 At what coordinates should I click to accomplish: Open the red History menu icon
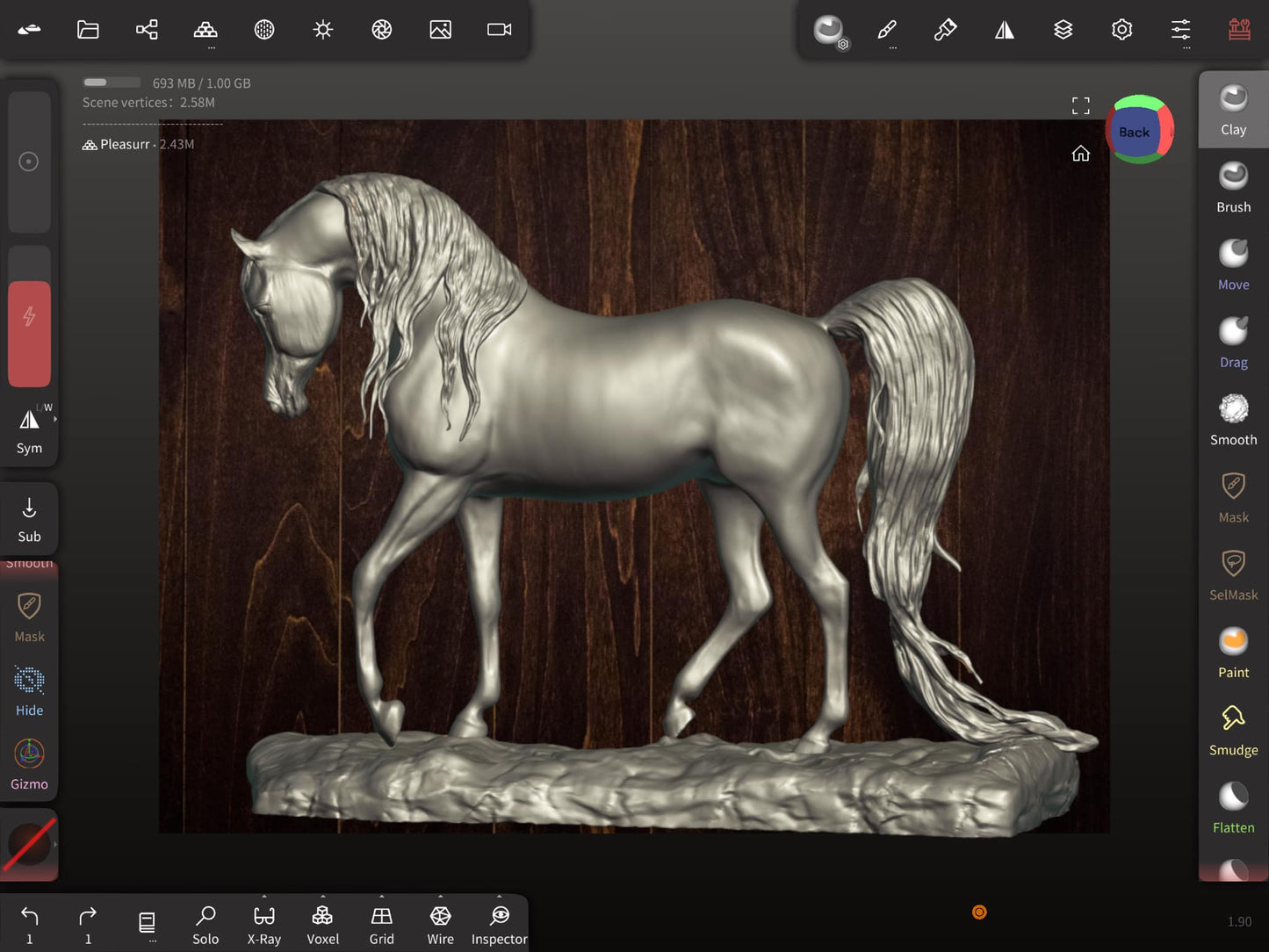click(1239, 29)
